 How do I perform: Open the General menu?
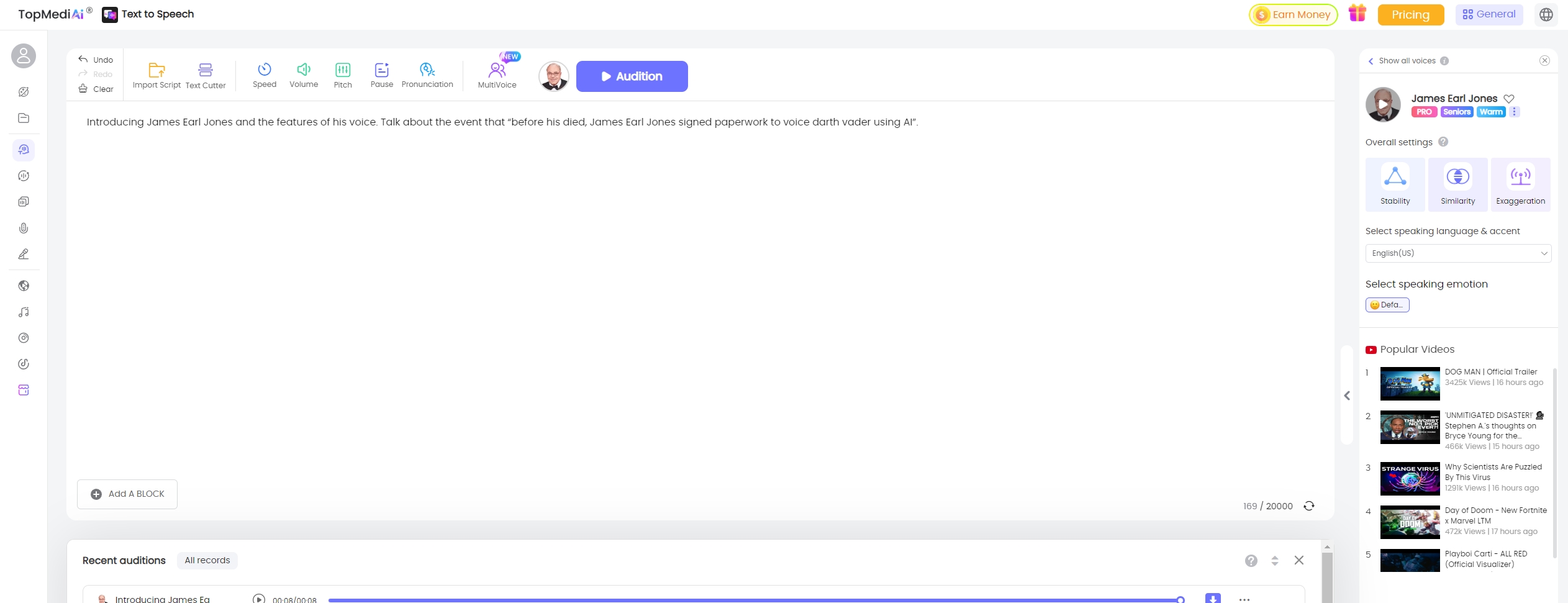point(1489,14)
